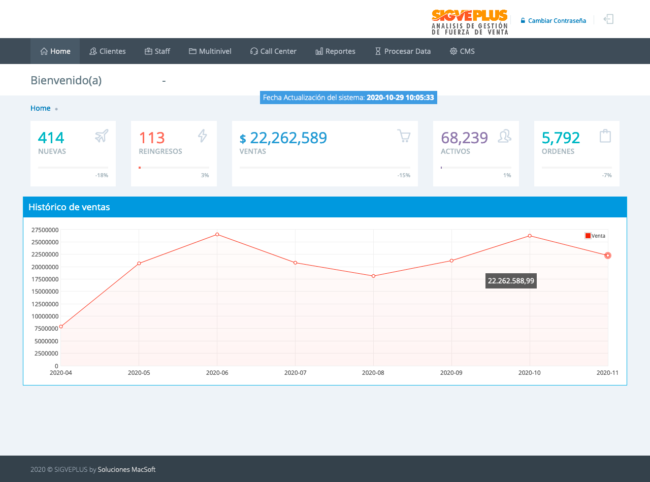Click the lightning bolt icon in Reingresos card
This screenshot has width=650, height=482.
point(203,137)
